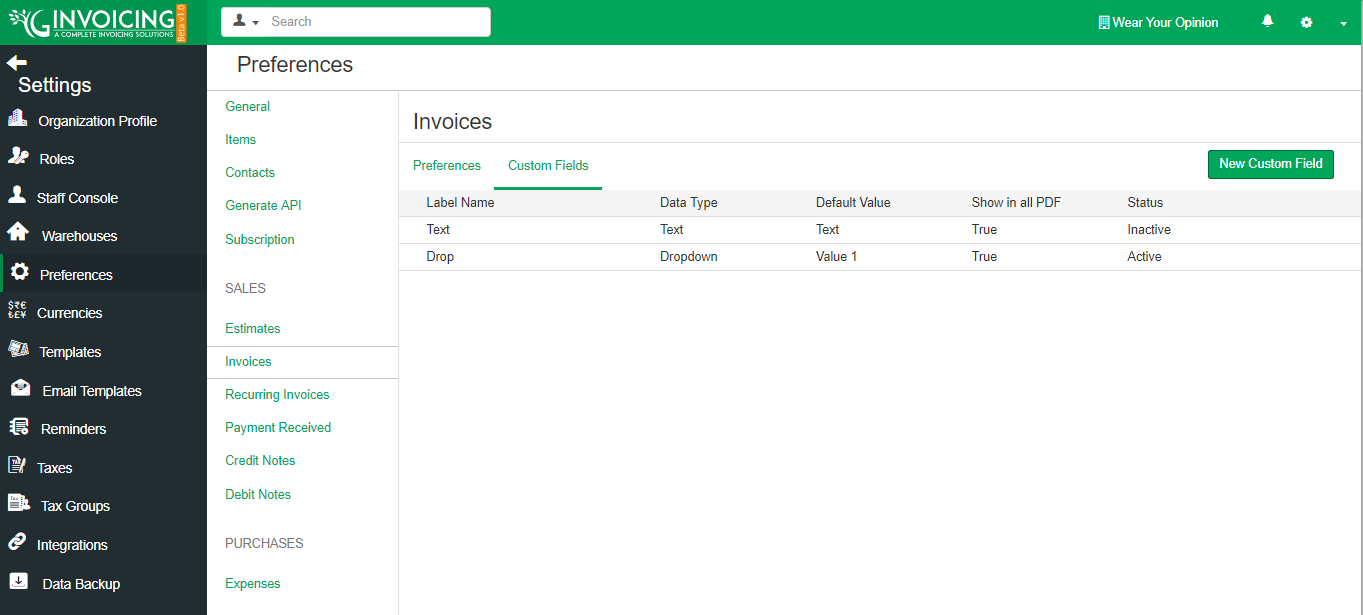1363x615 pixels.
Task: Select the Custom Fields tab
Action: pyautogui.click(x=548, y=165)
